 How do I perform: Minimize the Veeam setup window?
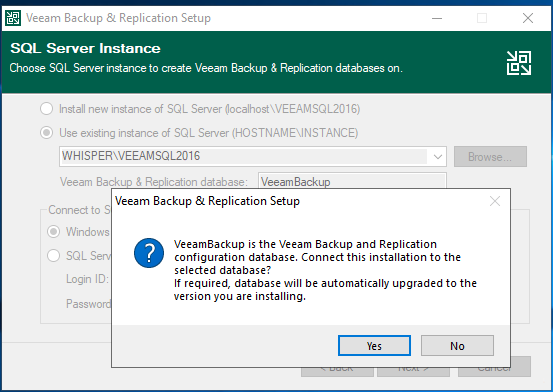pos(437,18)
